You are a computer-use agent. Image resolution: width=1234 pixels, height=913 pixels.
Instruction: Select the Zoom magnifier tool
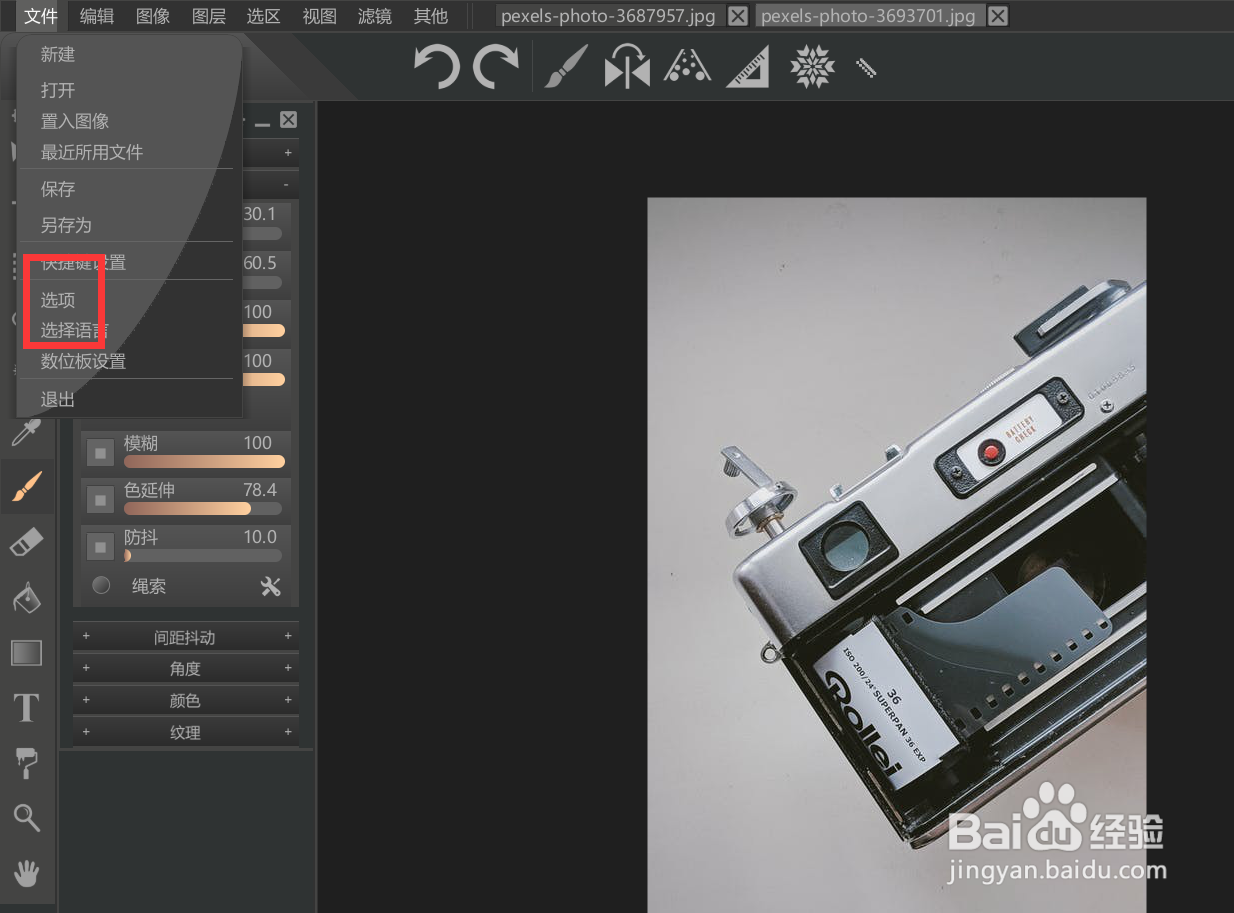(x=26, y=817)
